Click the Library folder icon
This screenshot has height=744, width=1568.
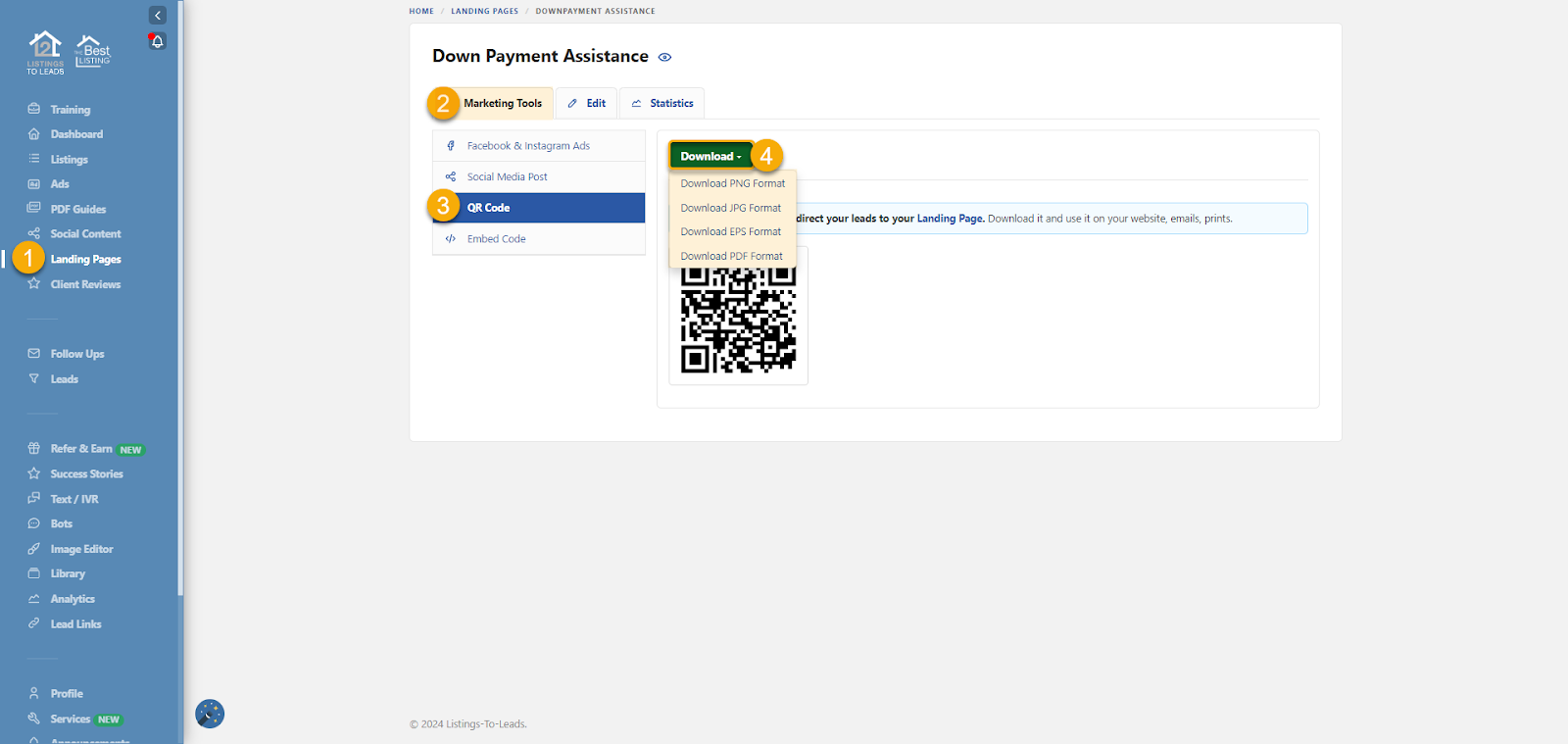point(33,573)
